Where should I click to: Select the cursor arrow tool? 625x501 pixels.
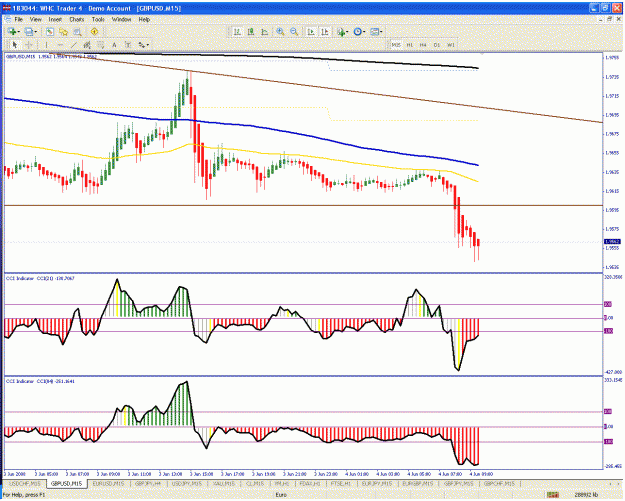15,45
